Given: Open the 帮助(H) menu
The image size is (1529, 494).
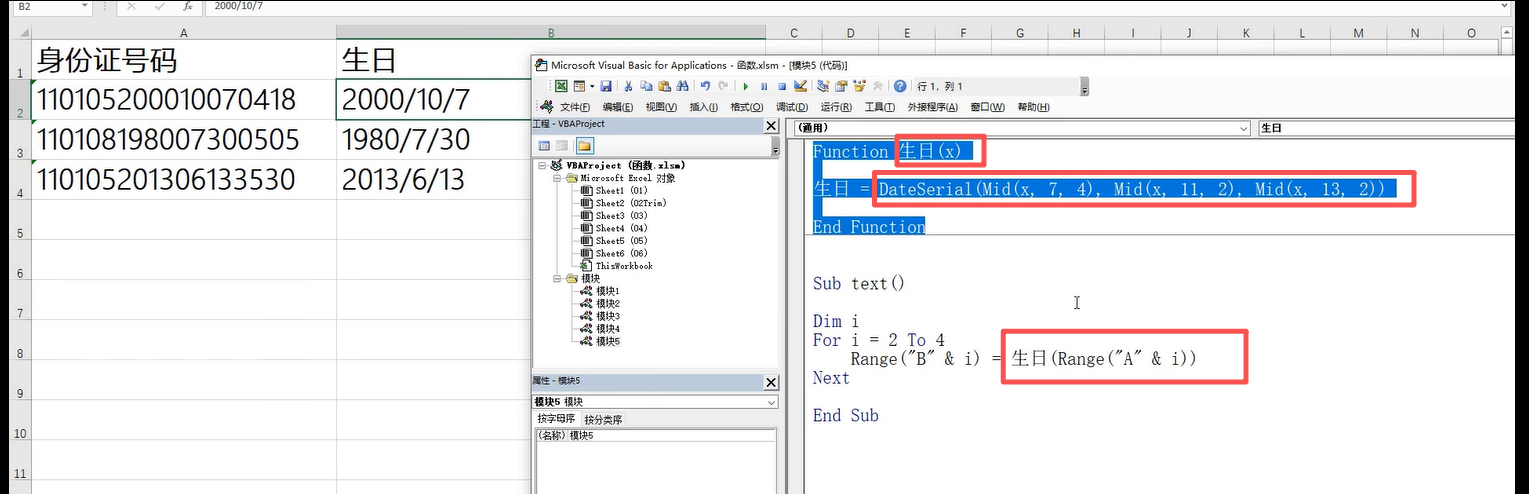Looking at the screenshot, I should pyautogui.click(x=1033, y=107).
